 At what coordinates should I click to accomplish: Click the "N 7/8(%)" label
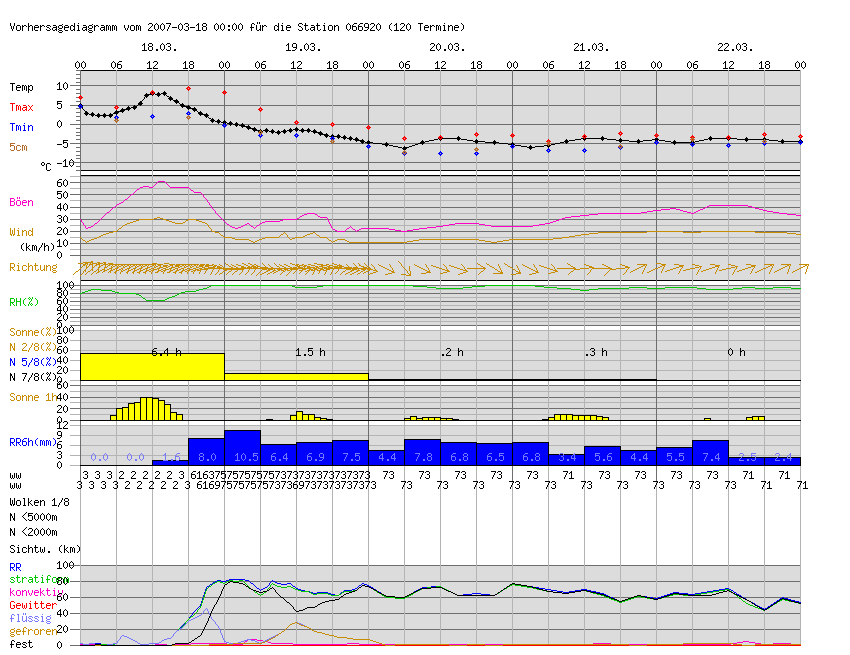click(33, 377)
